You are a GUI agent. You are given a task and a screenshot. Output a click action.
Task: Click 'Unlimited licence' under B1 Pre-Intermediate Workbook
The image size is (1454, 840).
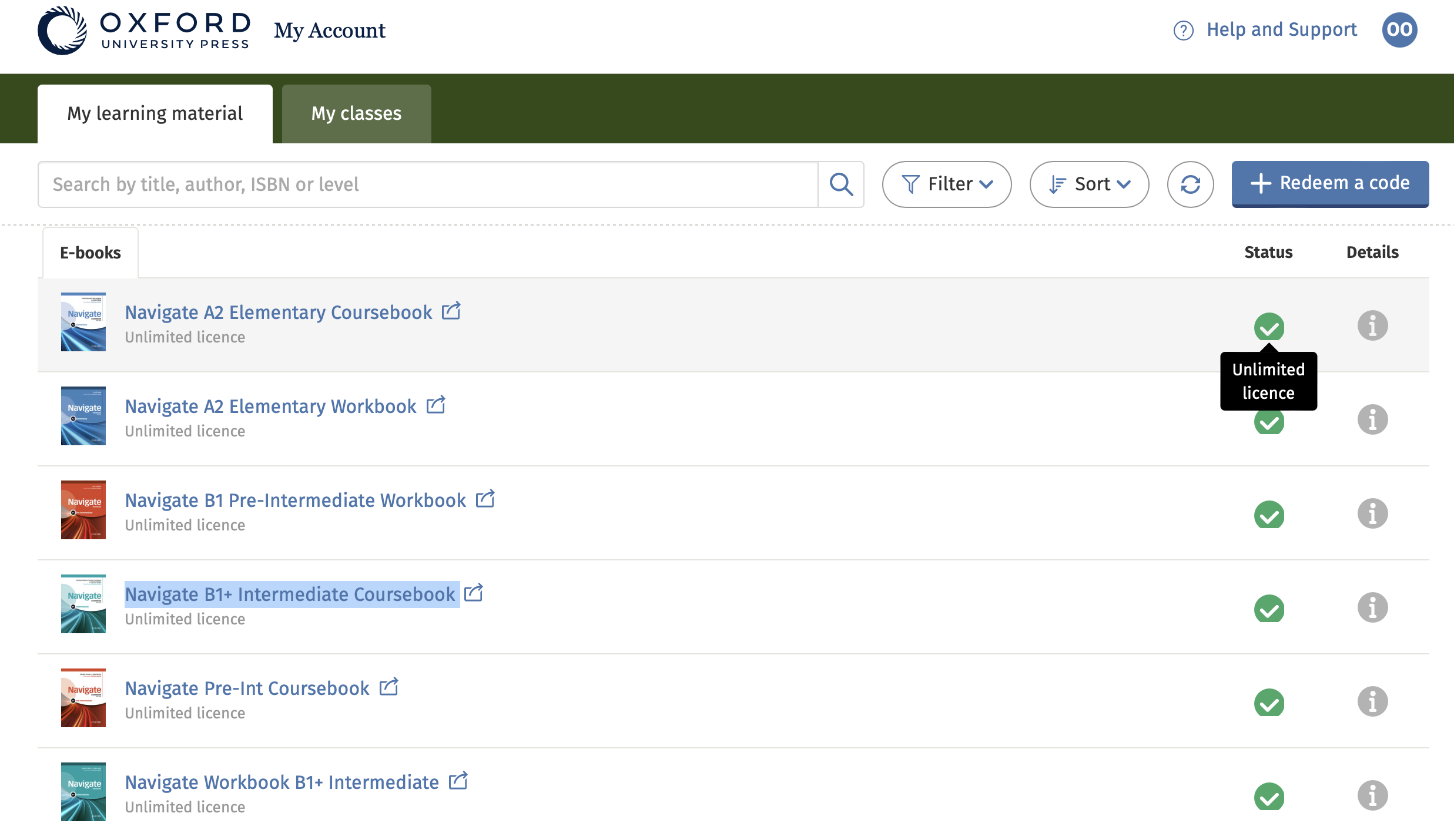pos(185,525)
